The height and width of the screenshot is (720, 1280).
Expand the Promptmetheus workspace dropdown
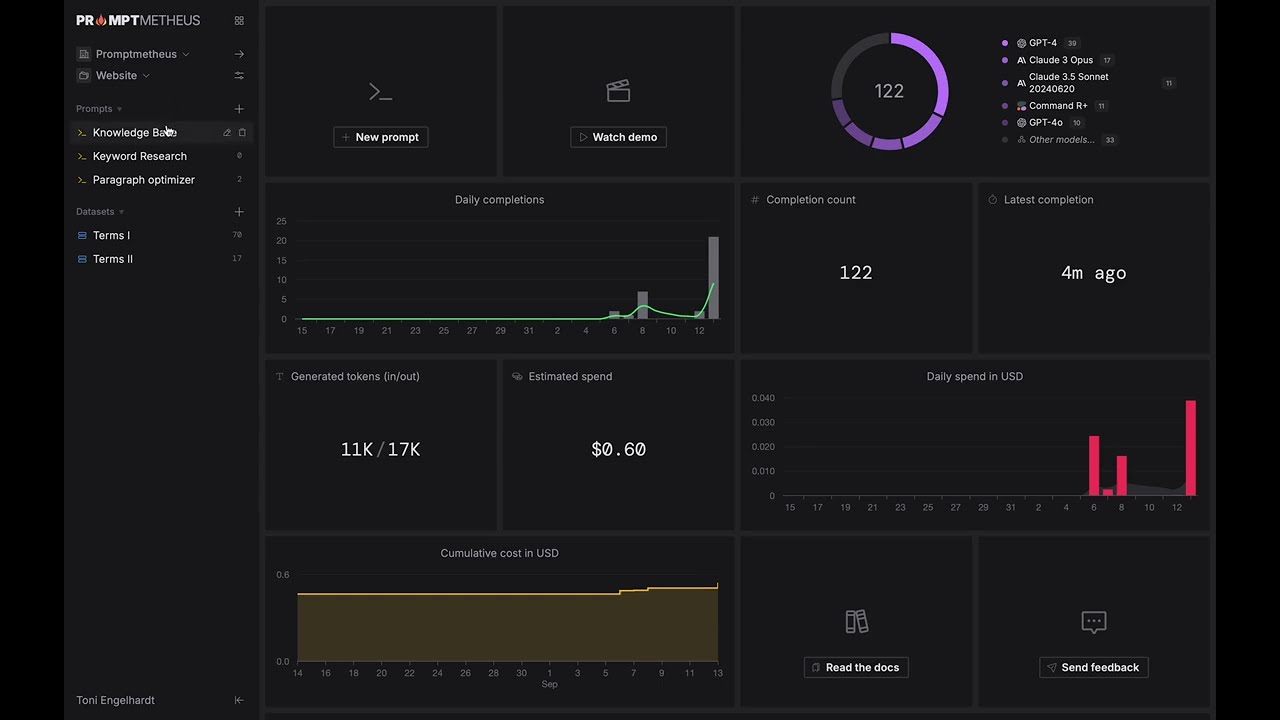click(186, 54)
